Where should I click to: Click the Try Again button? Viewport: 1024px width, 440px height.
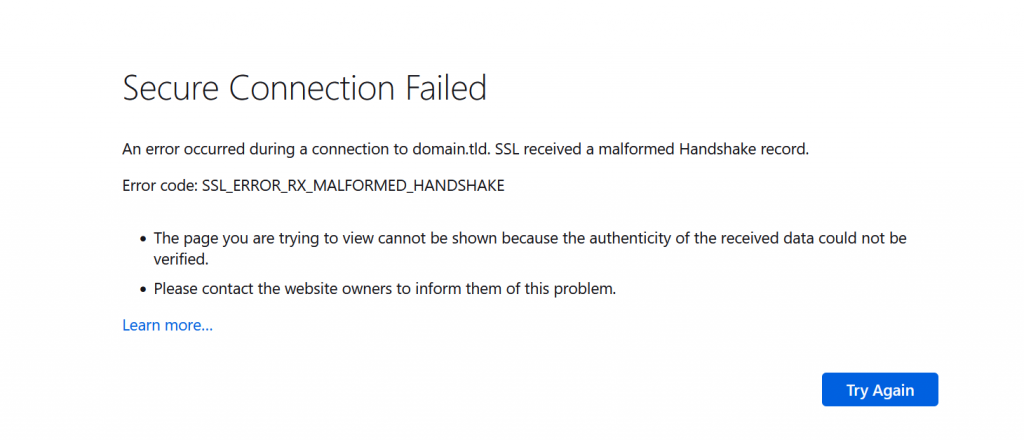click(879, 390)
